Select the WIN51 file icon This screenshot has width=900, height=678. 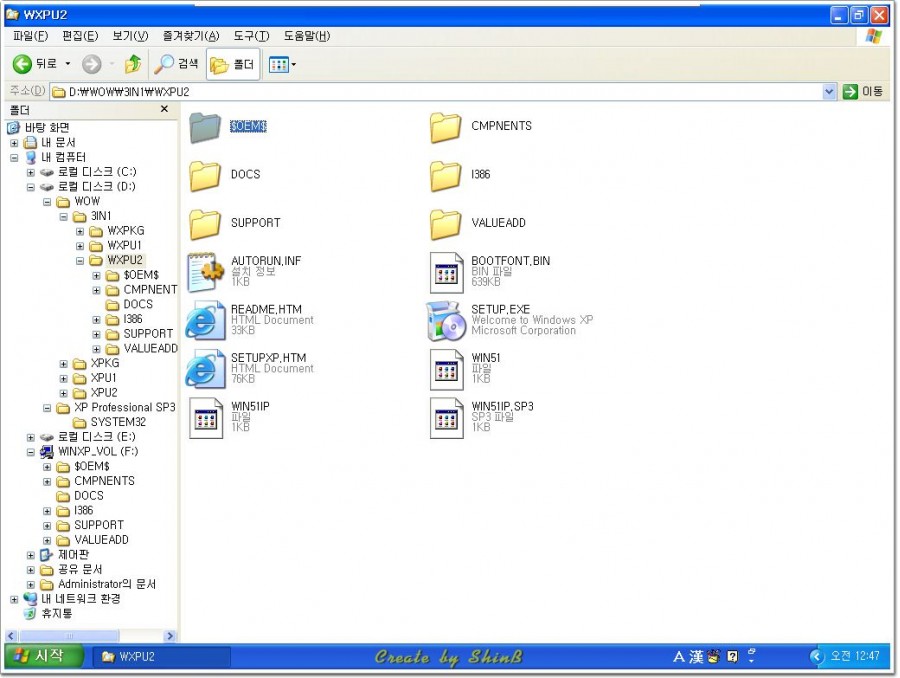pos(447,369)
